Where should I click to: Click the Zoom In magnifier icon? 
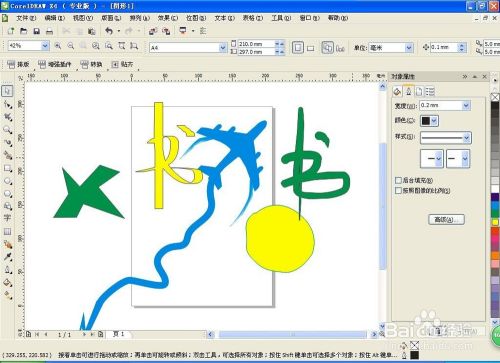[x=58, y=46]
